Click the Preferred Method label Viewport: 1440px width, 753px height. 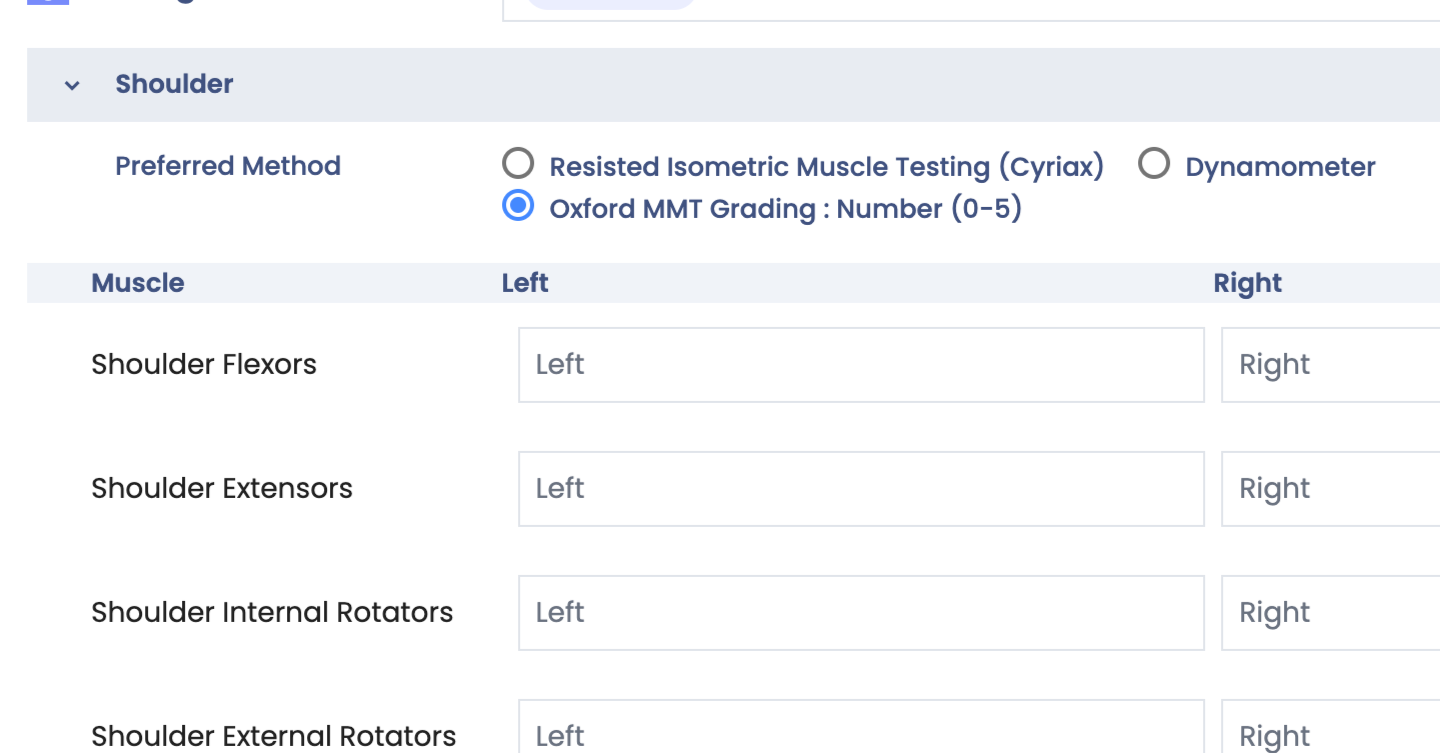pos(228,166)
